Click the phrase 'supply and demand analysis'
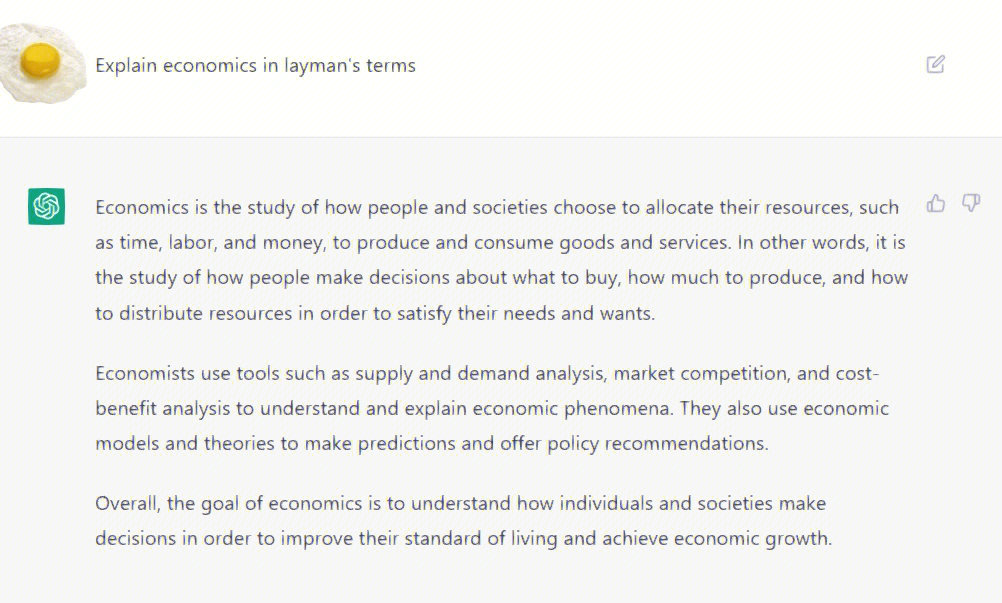Screen dimensions: 1002x603 pyautogui.click(x=481, y=374)
